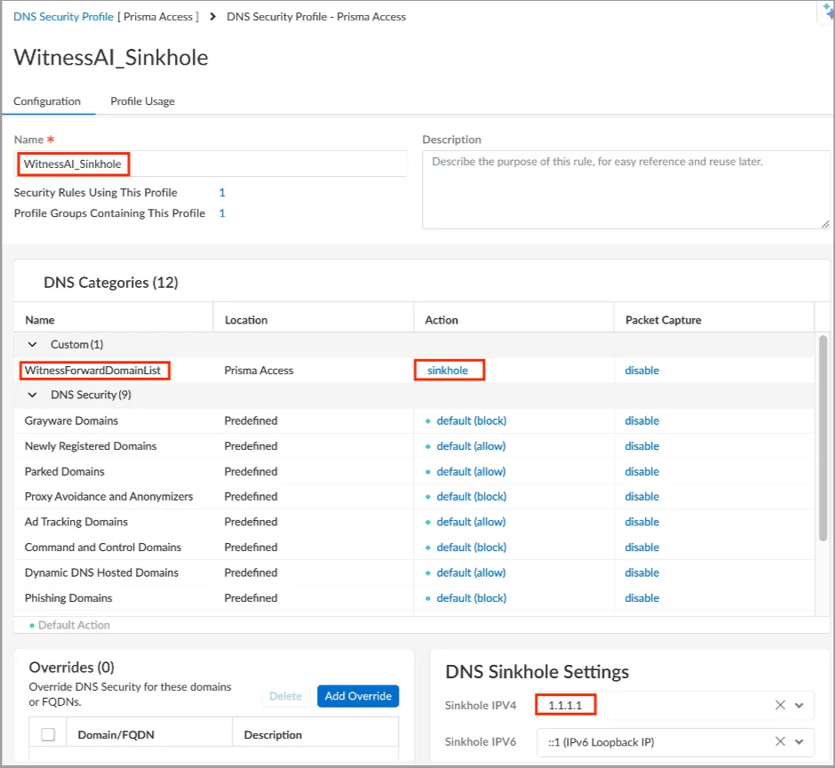Change packet capture for Parked Domains

click(642, 471)
